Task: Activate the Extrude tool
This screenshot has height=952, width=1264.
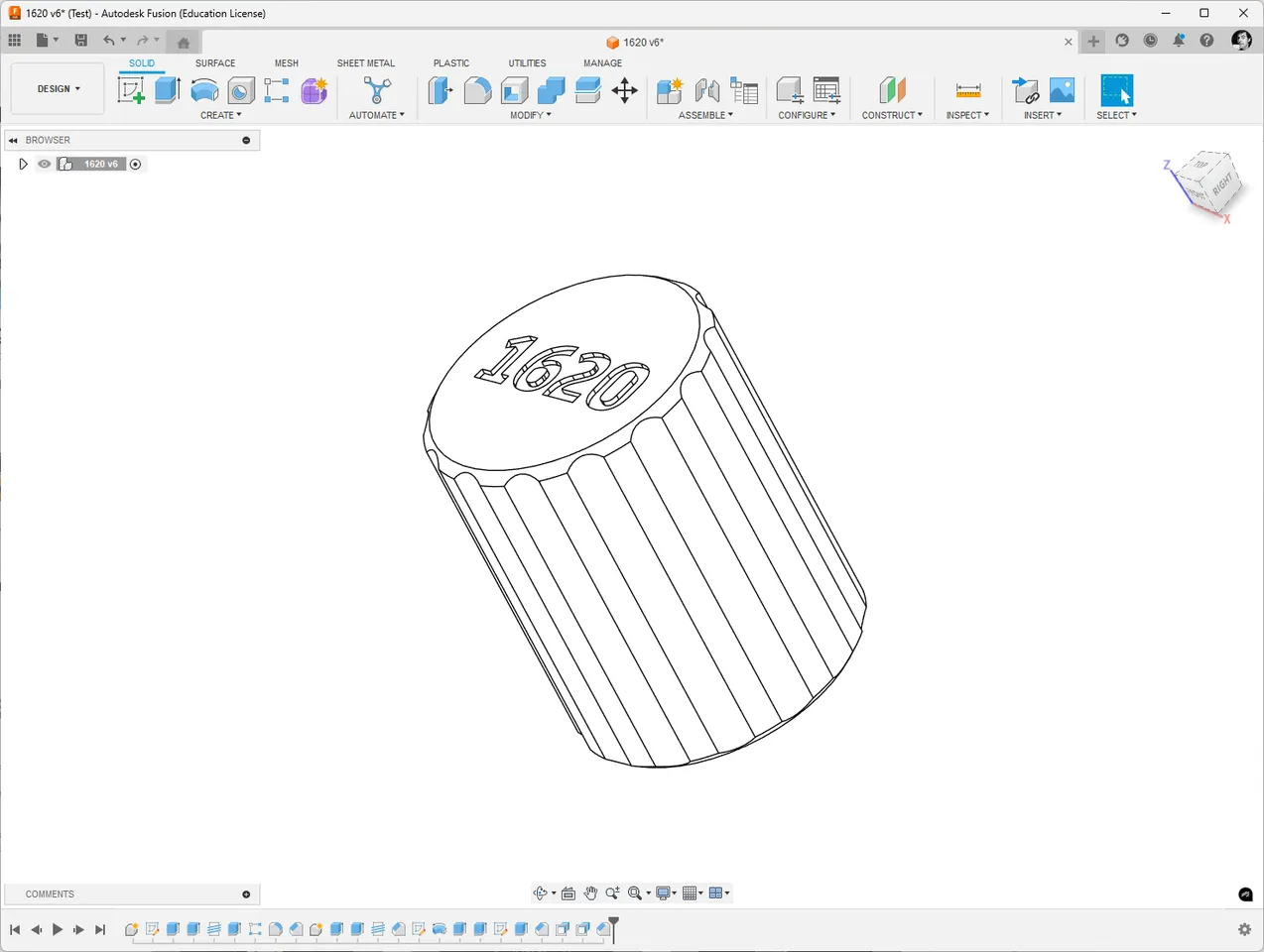Action: pyautogui.click(x=167, y=89)
